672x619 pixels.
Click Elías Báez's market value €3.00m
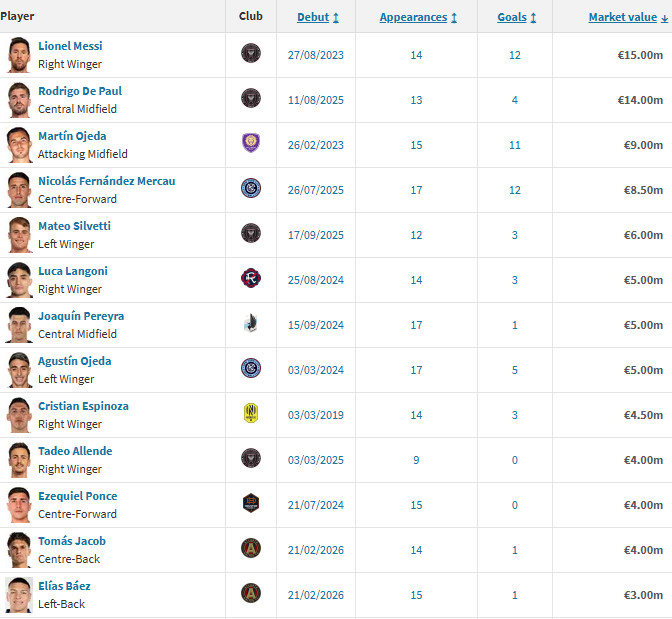pos(643,595)
